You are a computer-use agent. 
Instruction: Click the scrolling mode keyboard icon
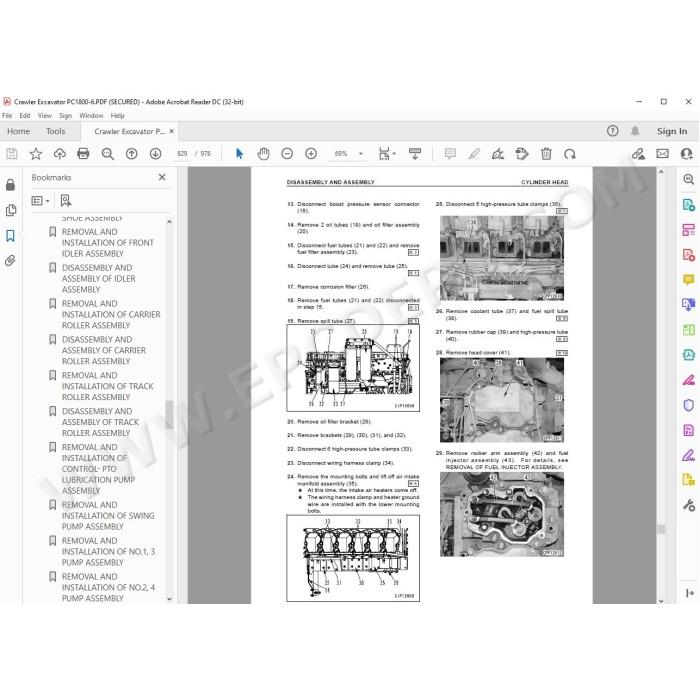tap(415, 154)
